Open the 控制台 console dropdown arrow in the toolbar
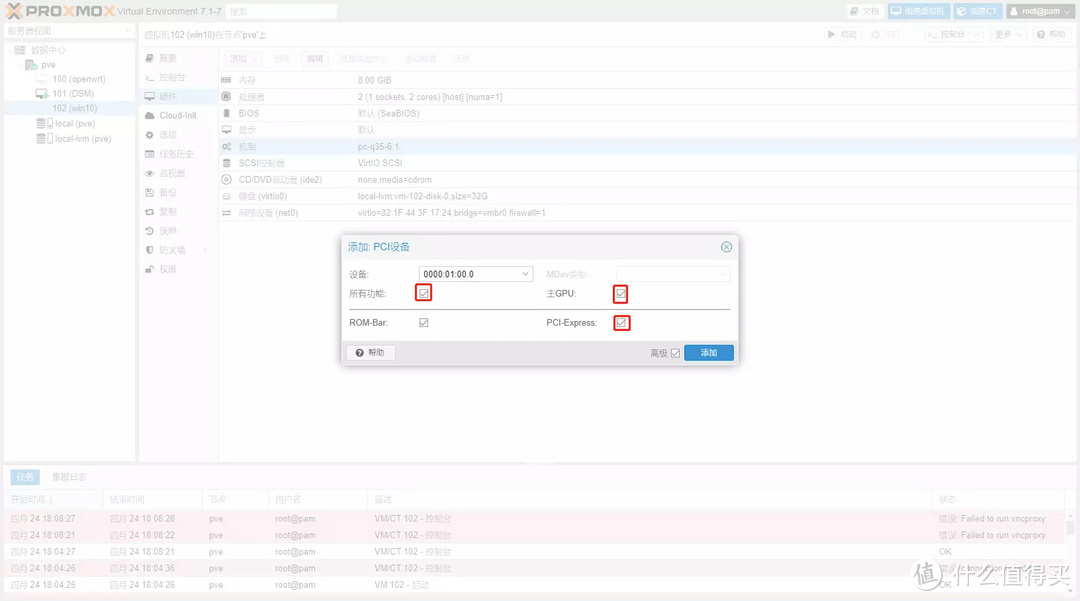Viewport: 1080px width, 601px height. point(975,34)
